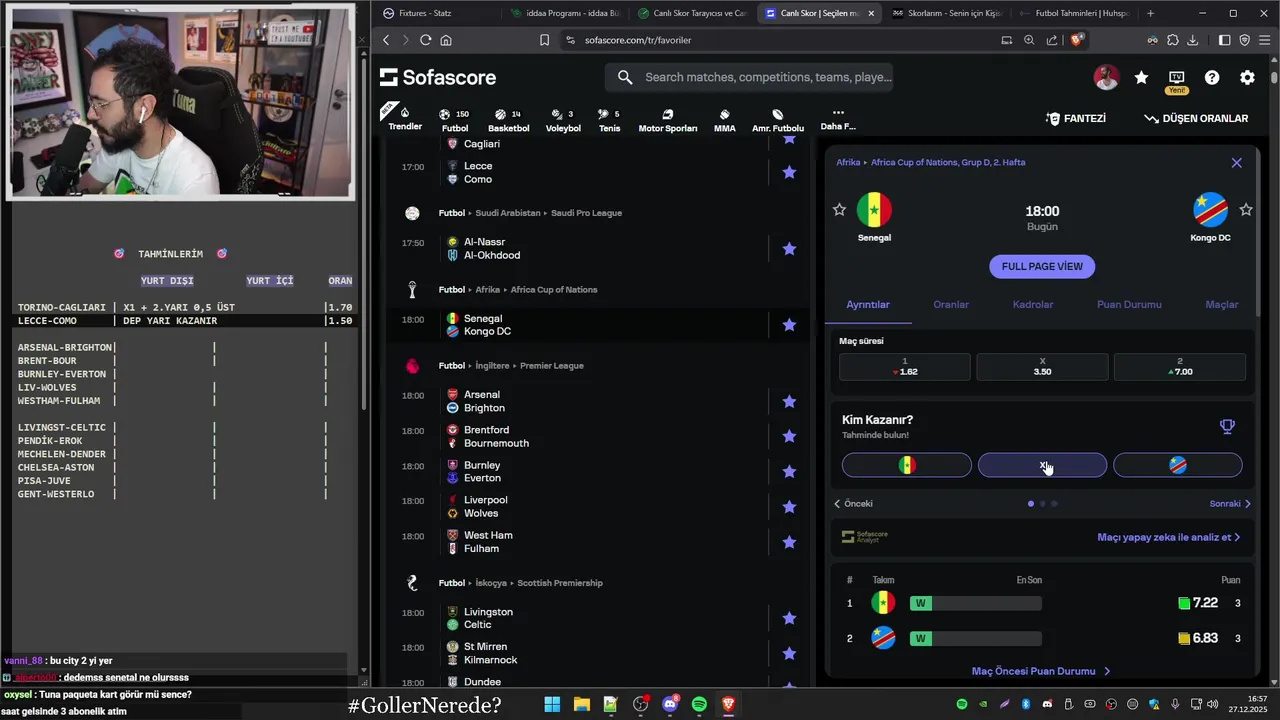Open File Explorer from the taskbar
This screenshot has width=1280, height=720.
coord(581,705)
